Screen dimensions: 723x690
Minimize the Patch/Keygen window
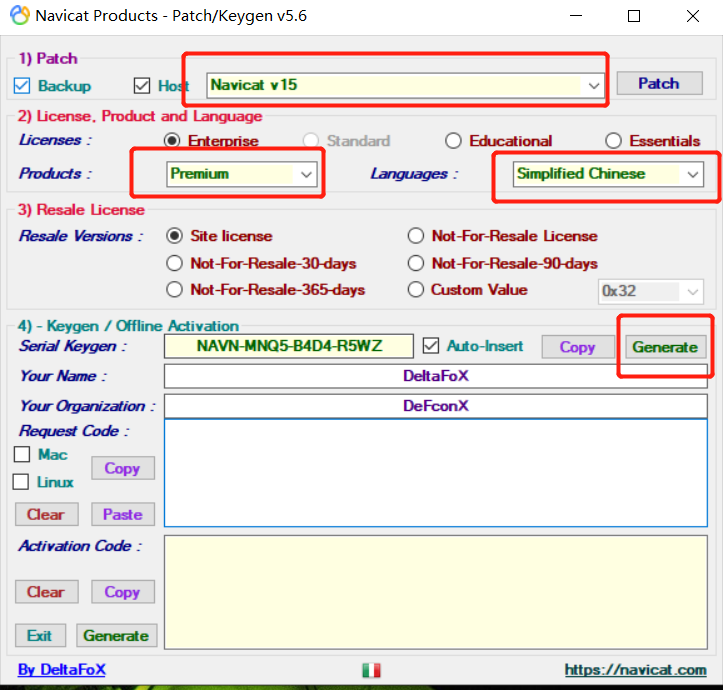(x=576, y=16)
